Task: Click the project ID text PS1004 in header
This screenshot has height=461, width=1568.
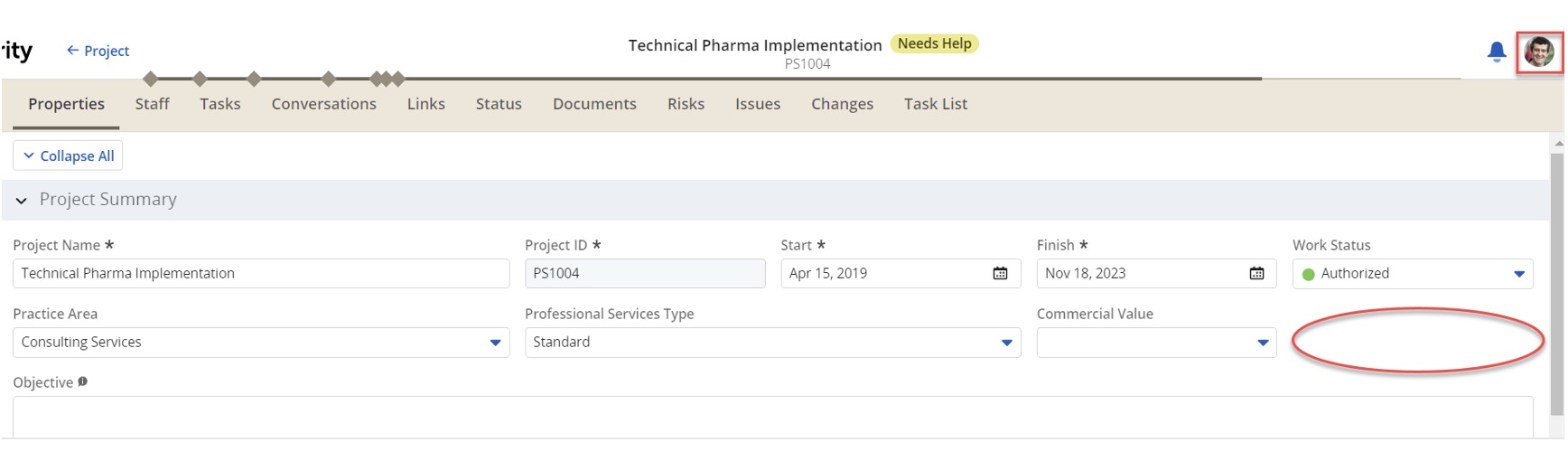Action: pyautogui.click(x=807, y=64)
